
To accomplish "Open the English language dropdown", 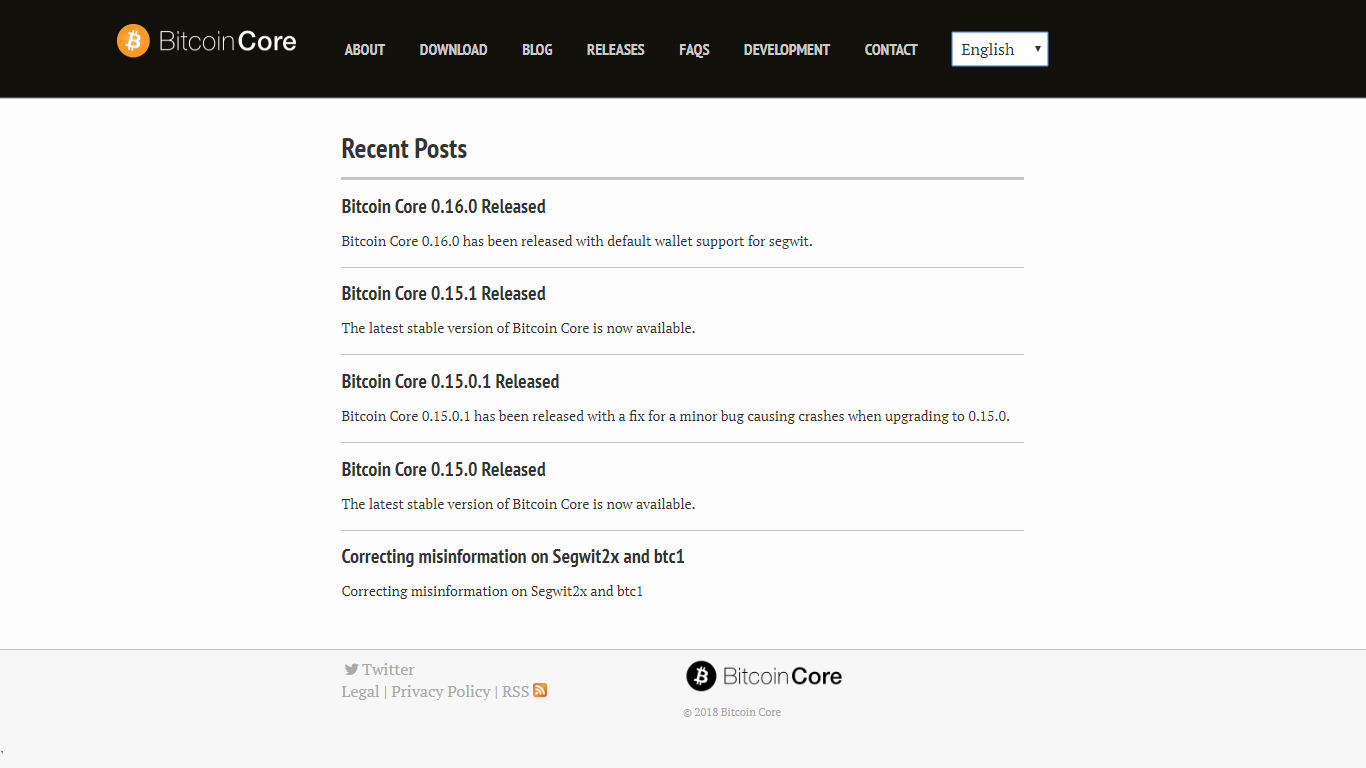I will [1000, 49].
